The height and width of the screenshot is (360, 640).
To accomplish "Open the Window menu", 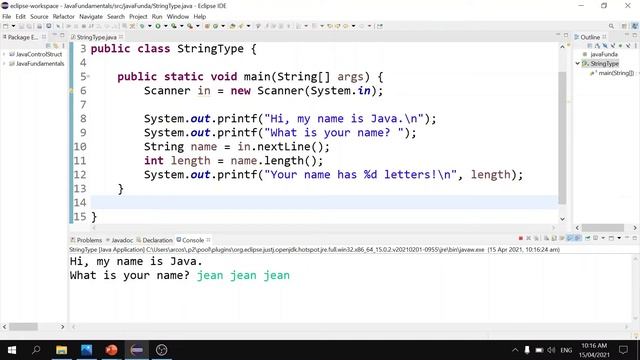I will coord(178,16).
